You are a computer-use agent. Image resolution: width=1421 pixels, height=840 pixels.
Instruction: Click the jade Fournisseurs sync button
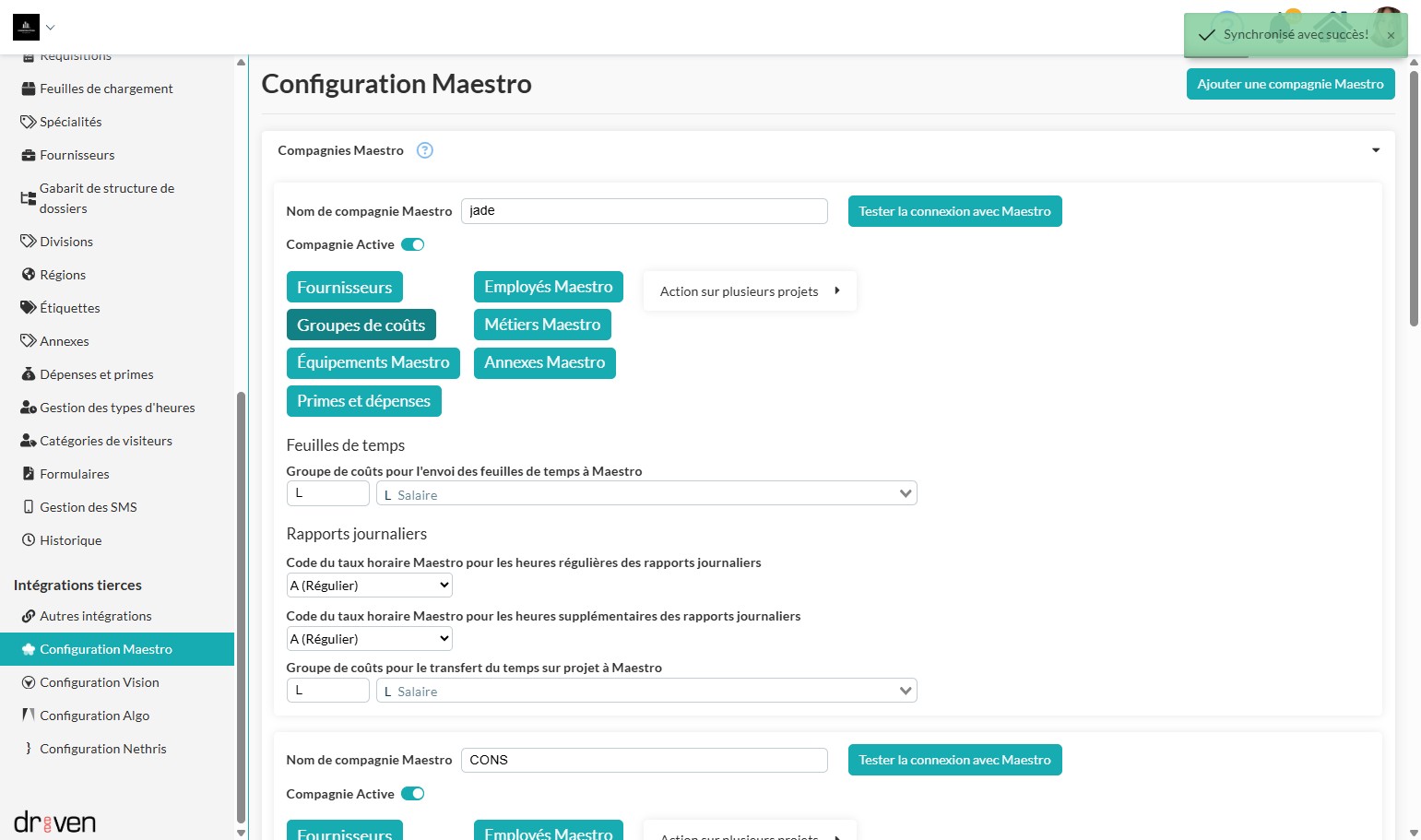coord(344,287)
